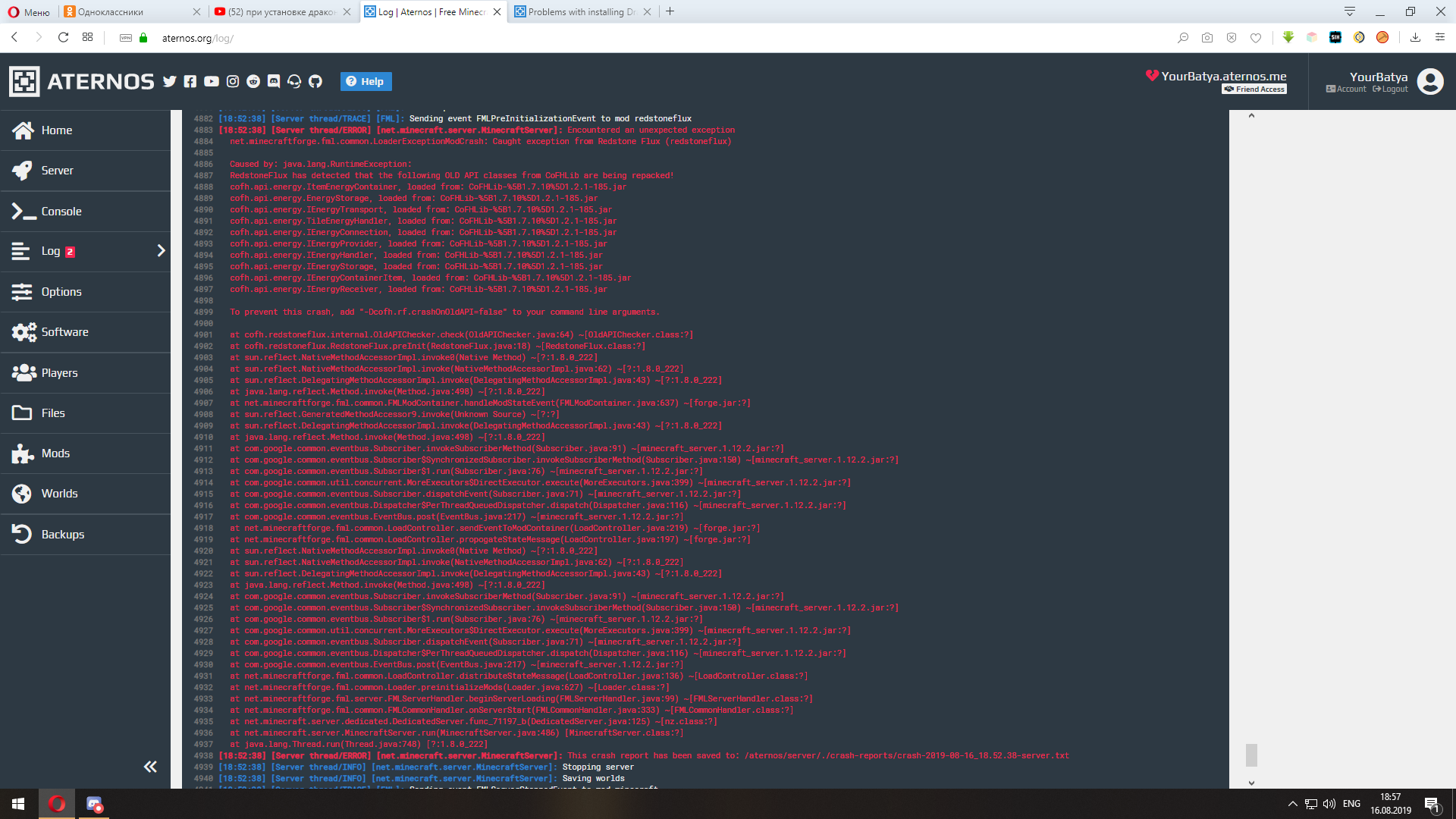Open the YourBatya.aternos.me server address
This screenshot has height=819, width=1456.
pyautogui.click(x=1223, y=76)
